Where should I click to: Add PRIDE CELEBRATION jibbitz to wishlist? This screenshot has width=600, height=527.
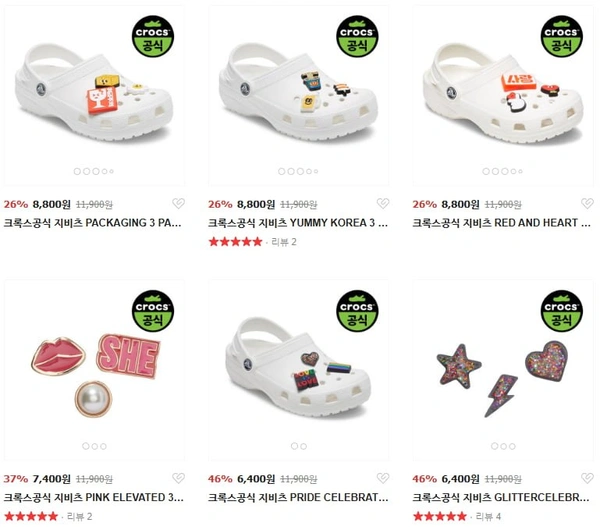pyautogui.click(x=383, y=478)
